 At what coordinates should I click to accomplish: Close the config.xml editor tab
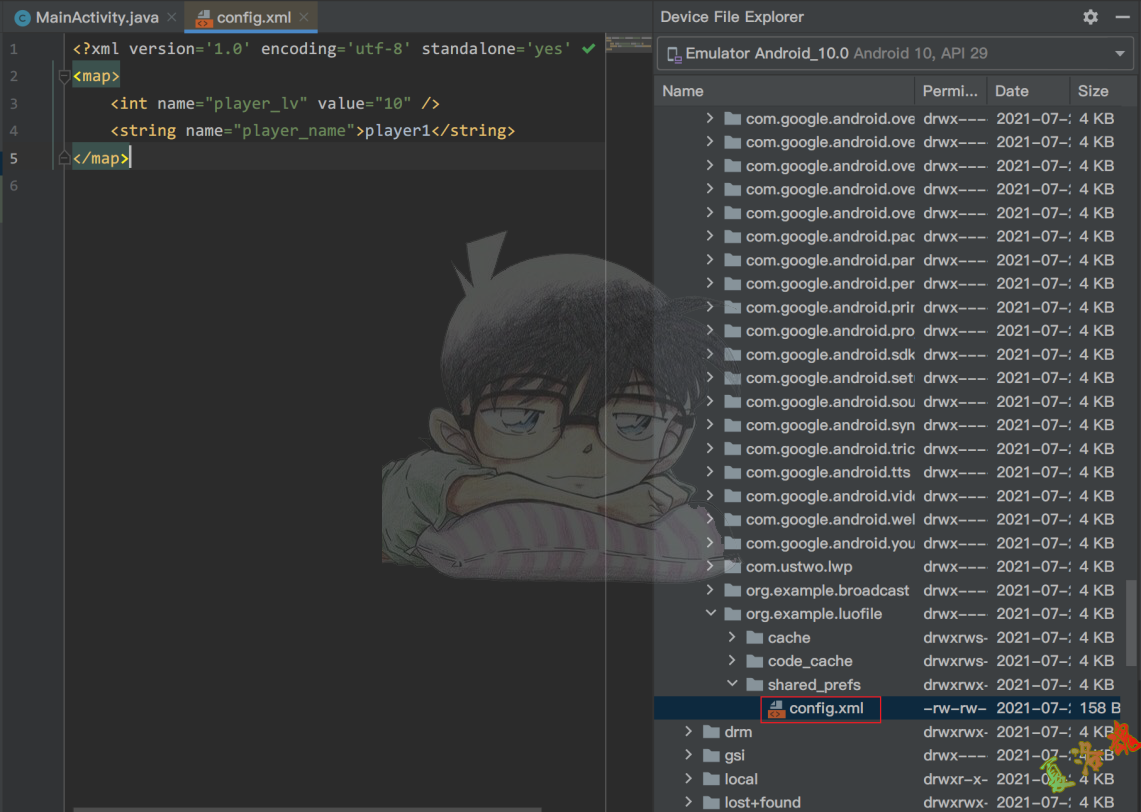click(304, 17)
